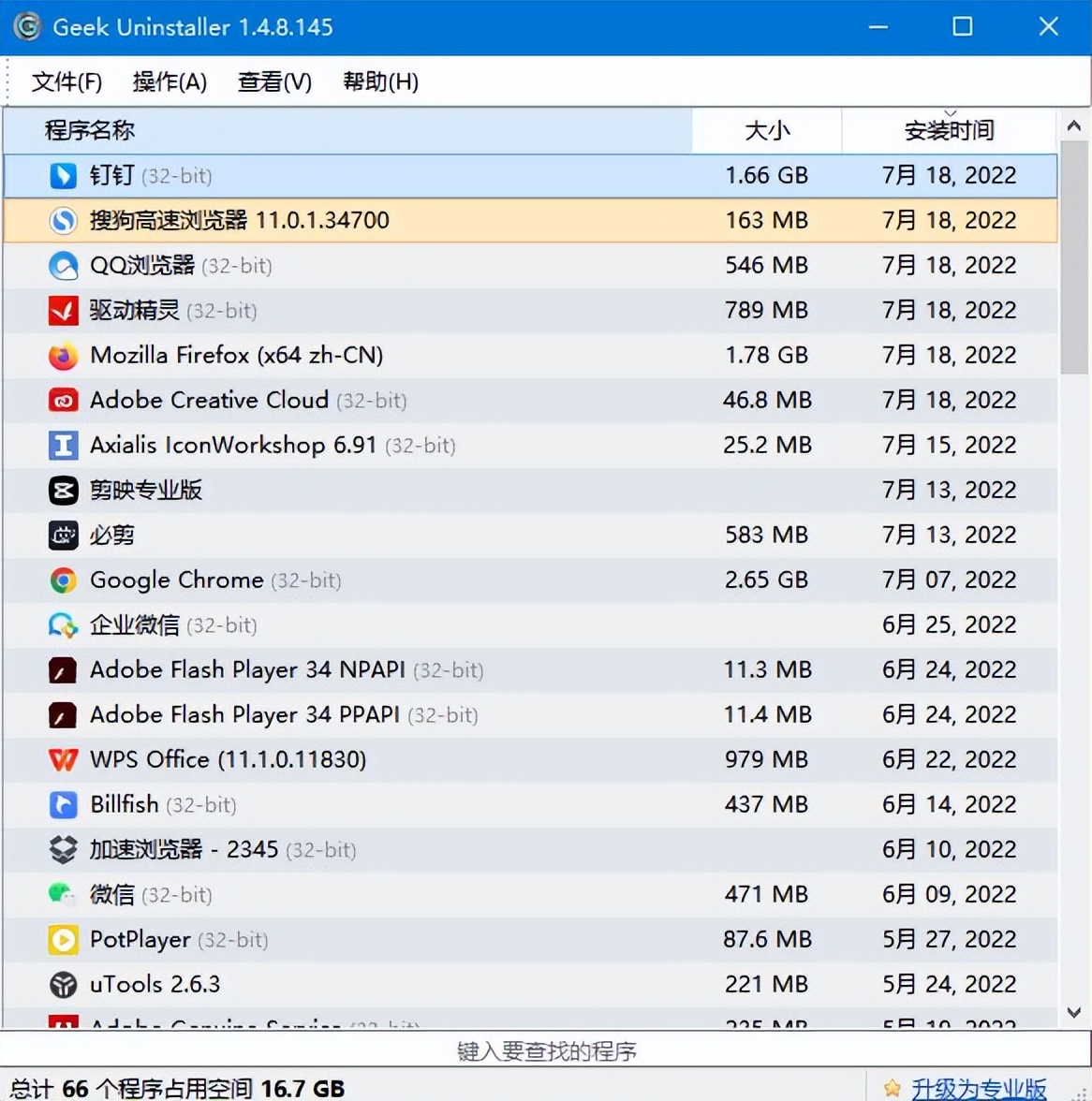1092x1101 pixels.
Task: Select Axialis IconWorkshop 6.91 entry
Action: point(273,446)
